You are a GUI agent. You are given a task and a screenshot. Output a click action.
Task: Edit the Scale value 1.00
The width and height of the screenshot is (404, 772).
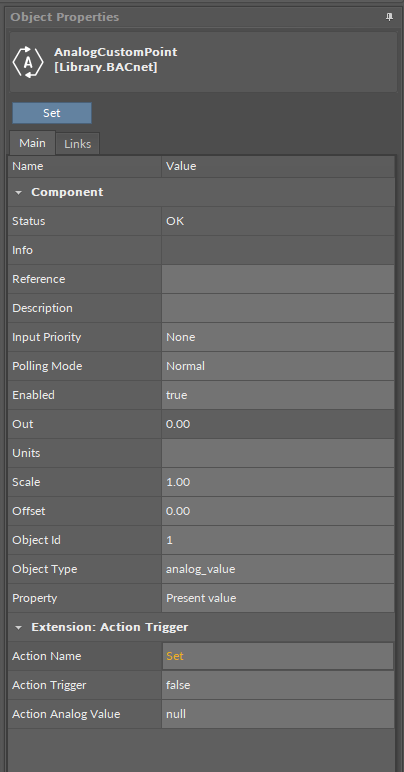pyautogui.click(x=278, y=482)
